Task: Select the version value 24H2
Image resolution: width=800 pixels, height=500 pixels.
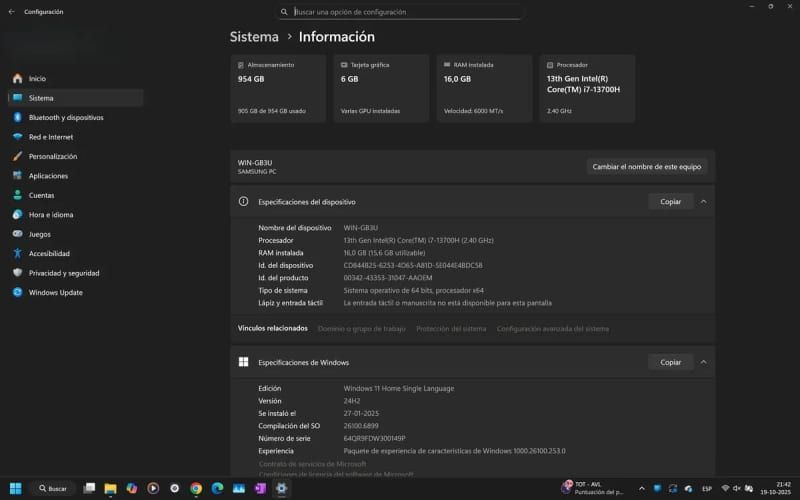Action: coord(352,401)
